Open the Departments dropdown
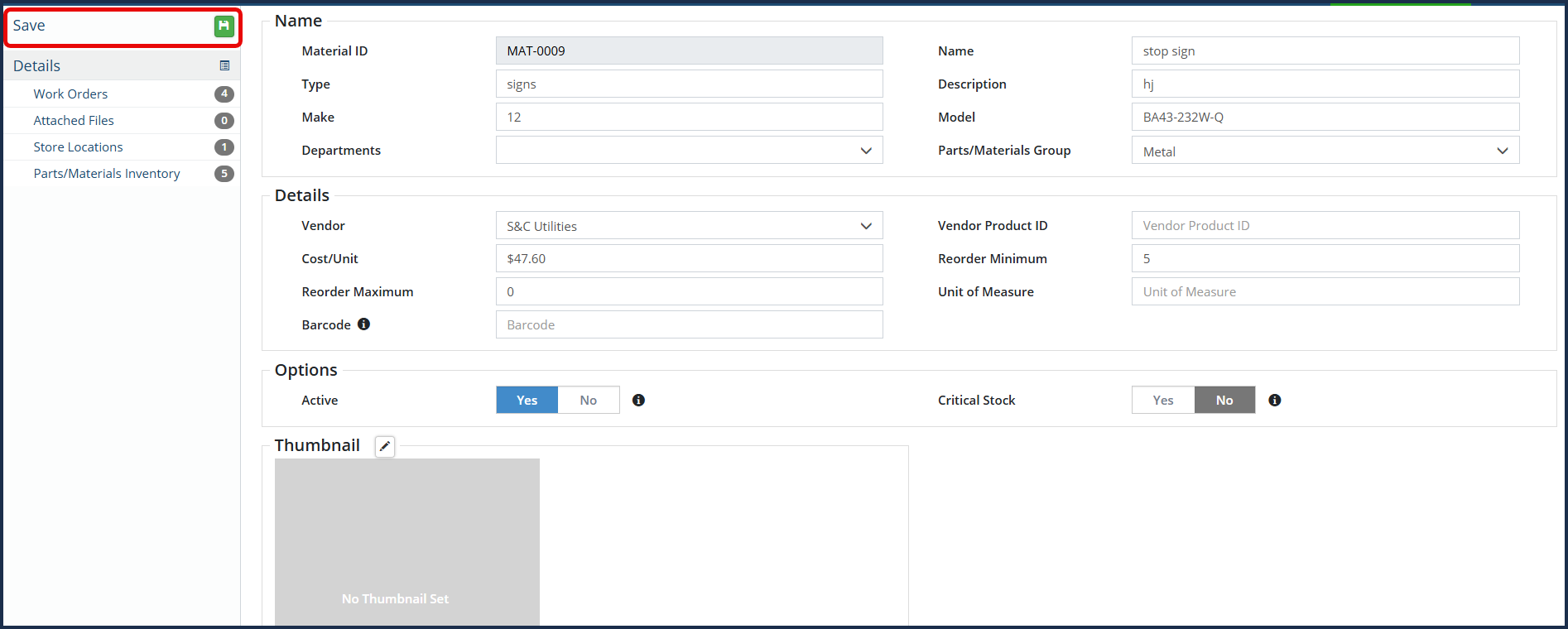 pyautogui.click(x=689, y=151)
